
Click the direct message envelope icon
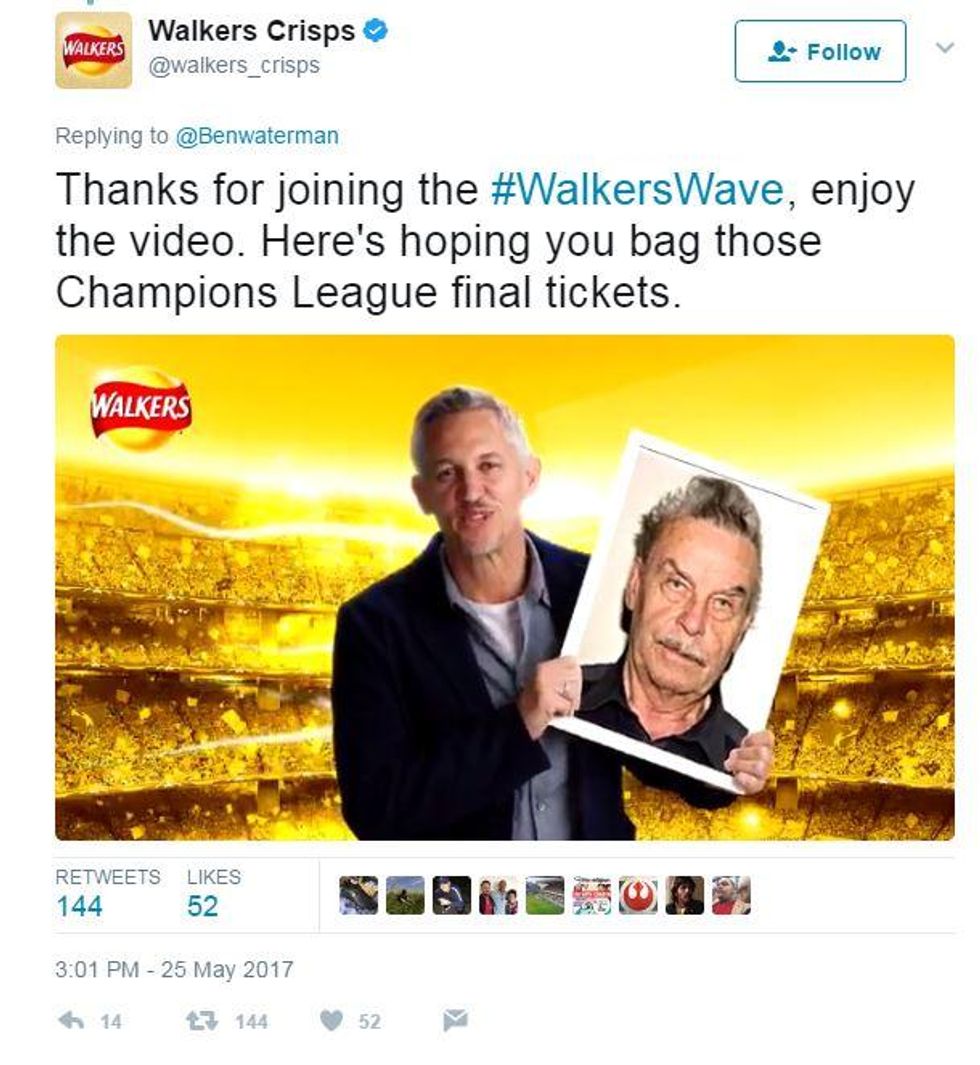pyautogui.click(x=455, y=1020)
